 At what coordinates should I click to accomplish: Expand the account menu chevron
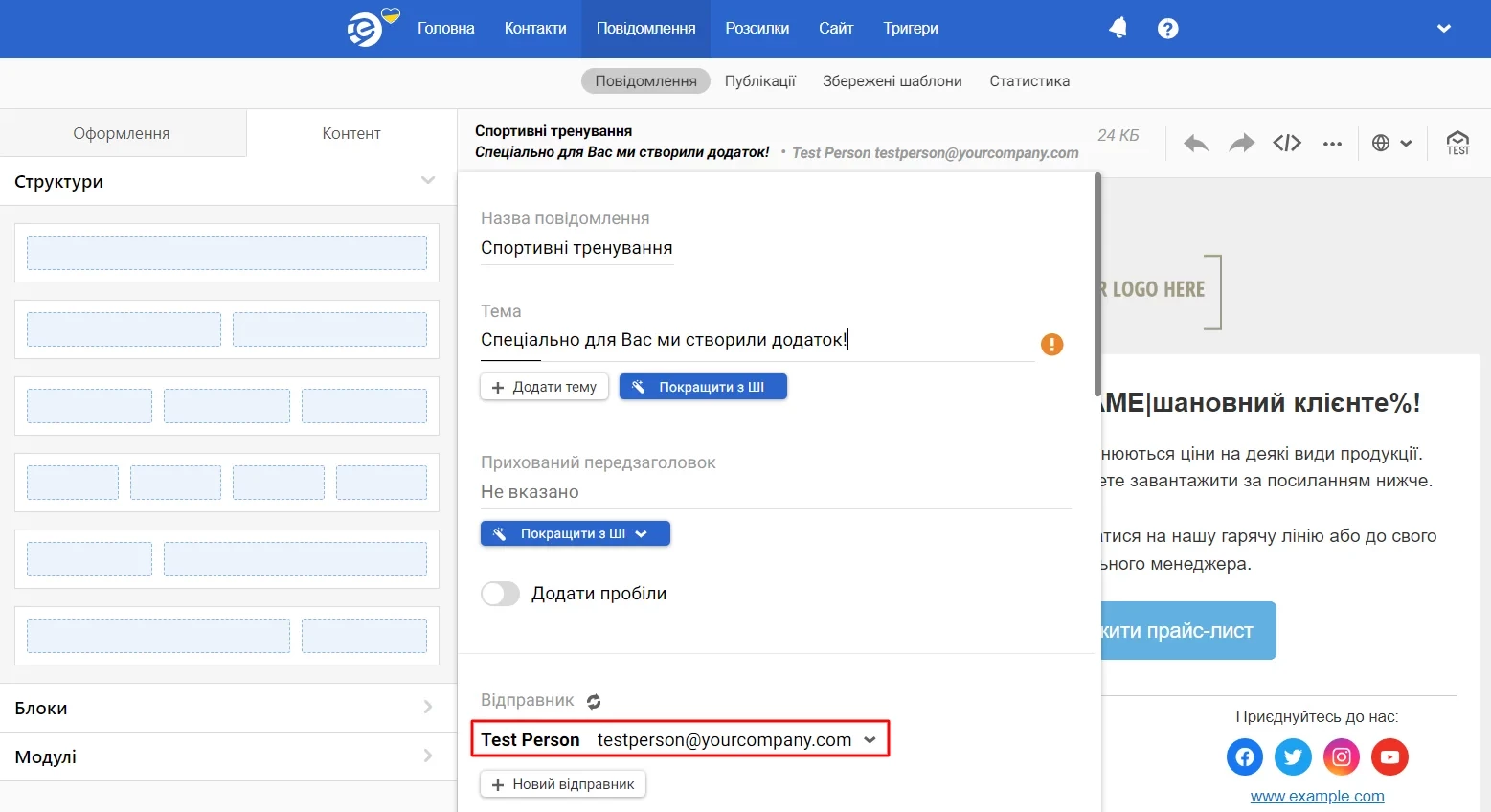tap(1444, 29)
